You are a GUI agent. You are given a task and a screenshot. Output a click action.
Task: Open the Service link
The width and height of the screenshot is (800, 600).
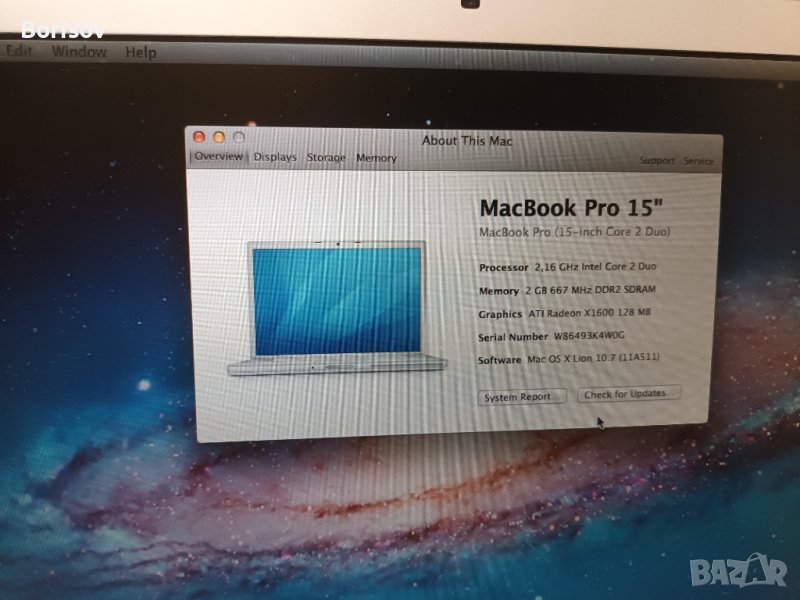(698, 161)
